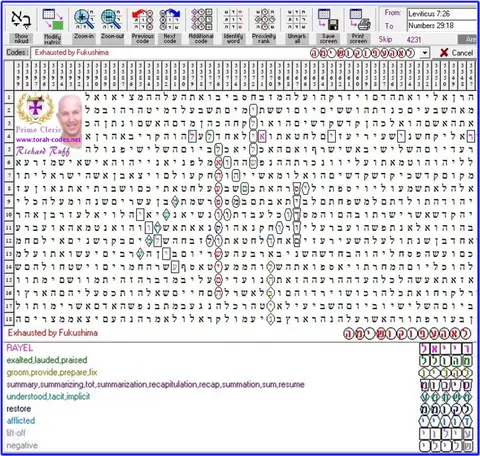
Task: Click the Hebrew code word beside 'restore'
Action: [x=445, y=409]
